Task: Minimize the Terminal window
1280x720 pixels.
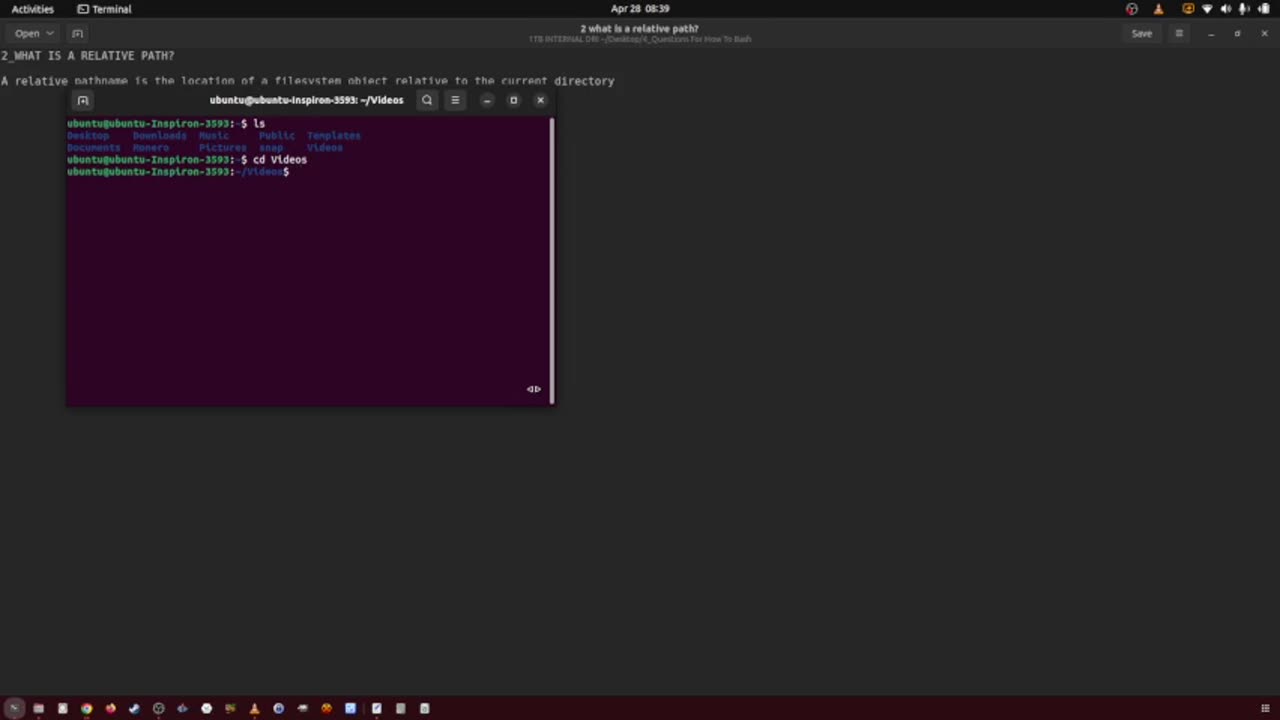Action: click(x=487, y=100)
